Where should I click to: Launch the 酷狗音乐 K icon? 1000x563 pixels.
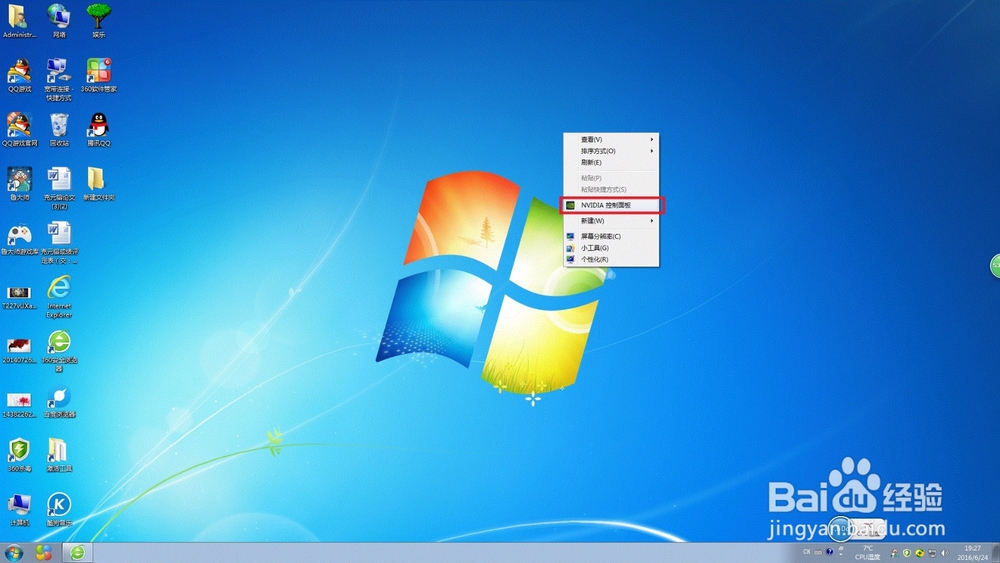(x=59, y=509)
